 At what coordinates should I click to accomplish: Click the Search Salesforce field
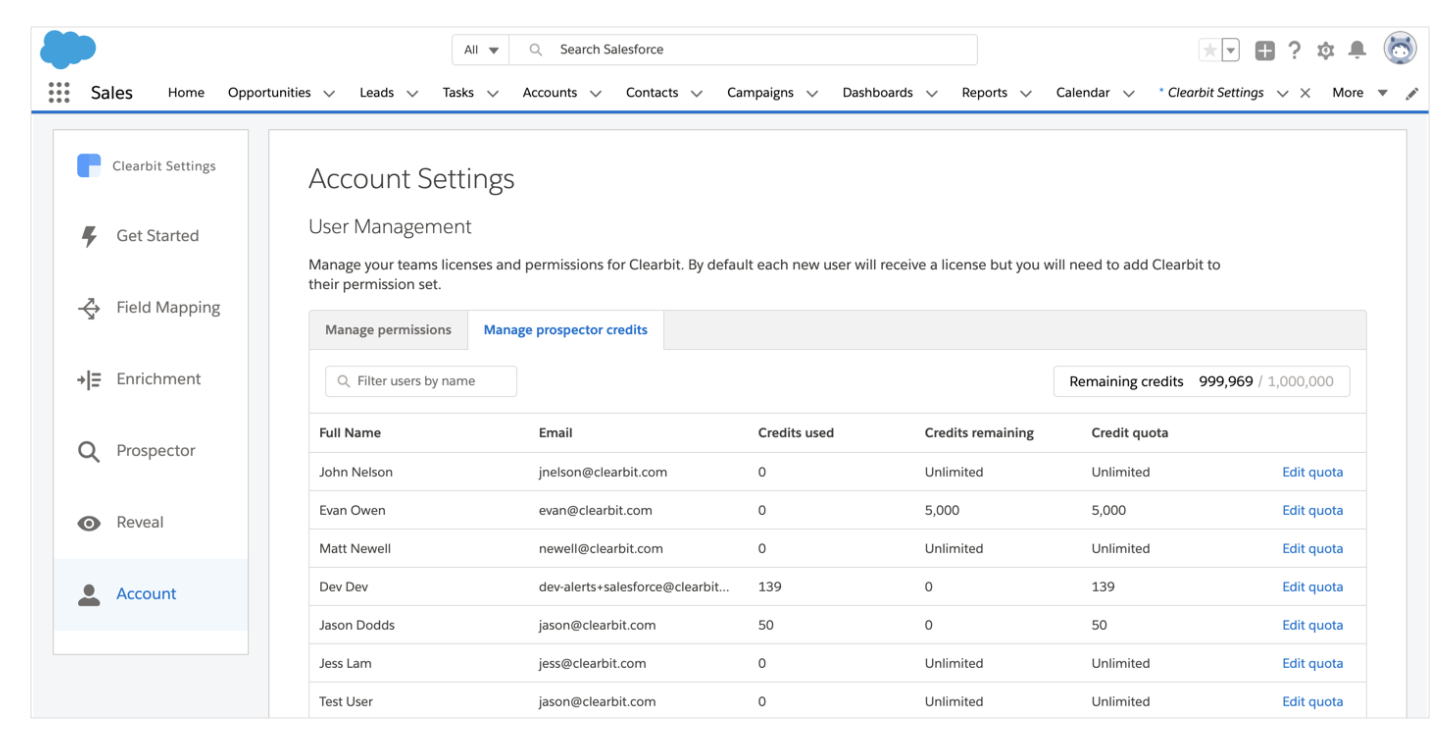tap(743, 50)
